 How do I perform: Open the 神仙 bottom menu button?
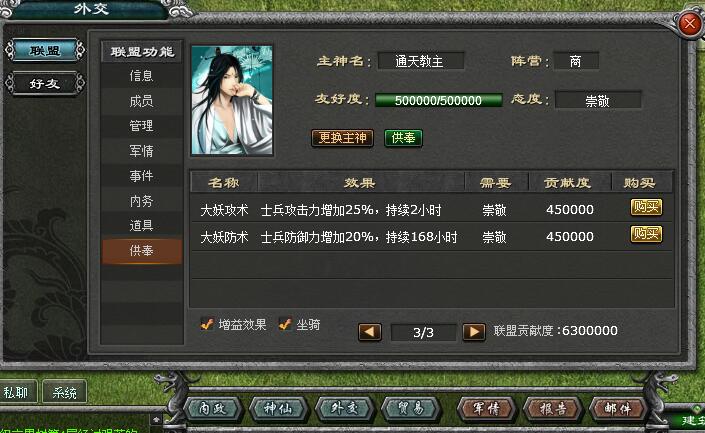click(x=278, y=408)
